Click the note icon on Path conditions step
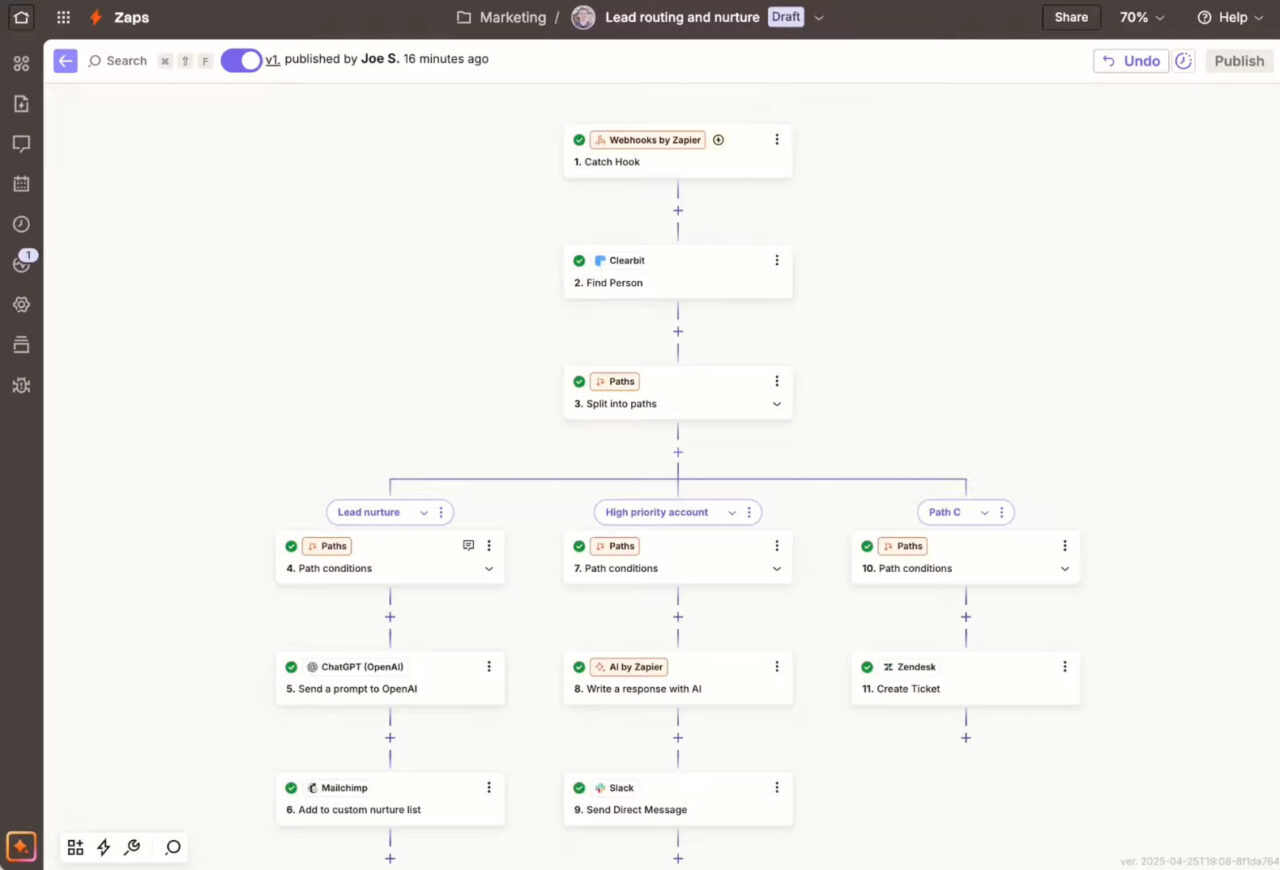1280x870 pixels. 468,545
